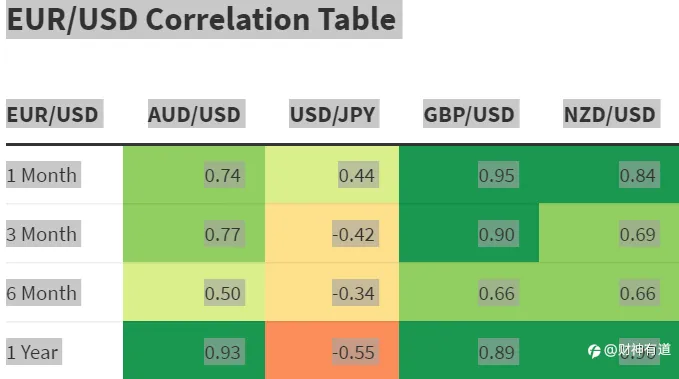This screenshot has height=379, width=679.
Task: Click the 3 Month row label
Action: click(x=43, y=233)
